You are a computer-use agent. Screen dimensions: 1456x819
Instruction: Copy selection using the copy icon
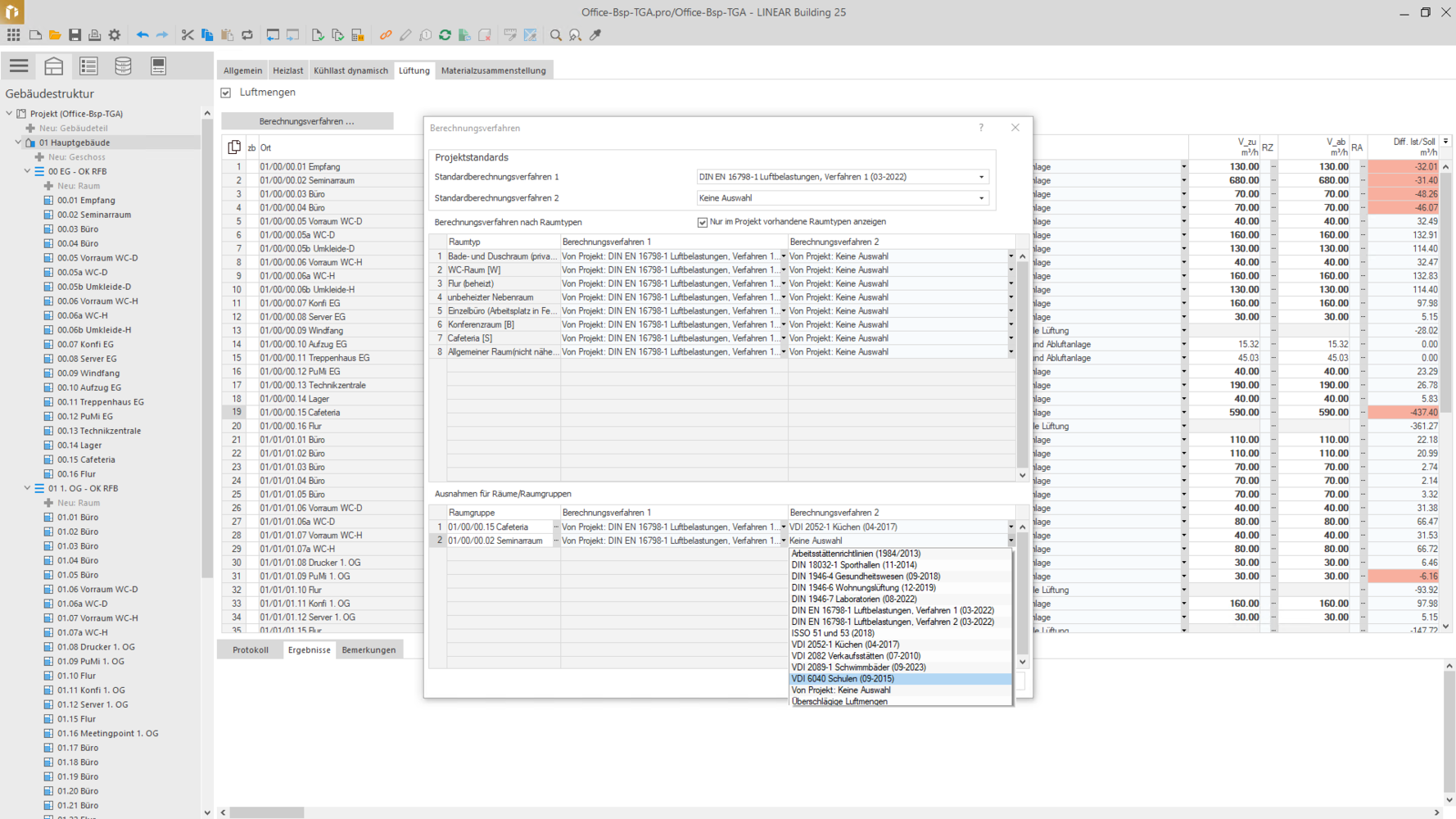click(x=207, y=35)
